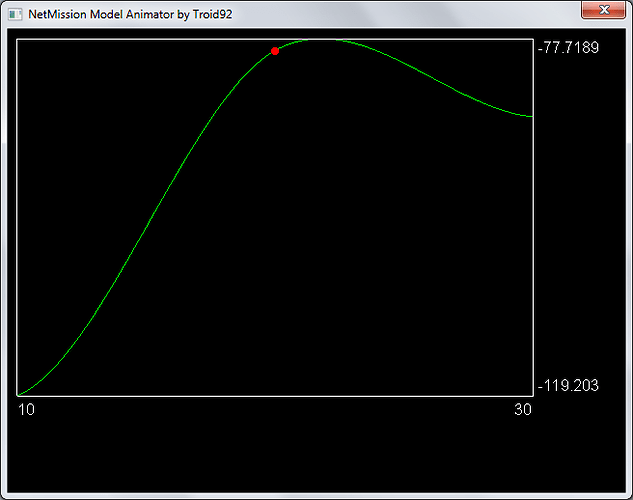Click the end frame label 30

click(523, 410)
